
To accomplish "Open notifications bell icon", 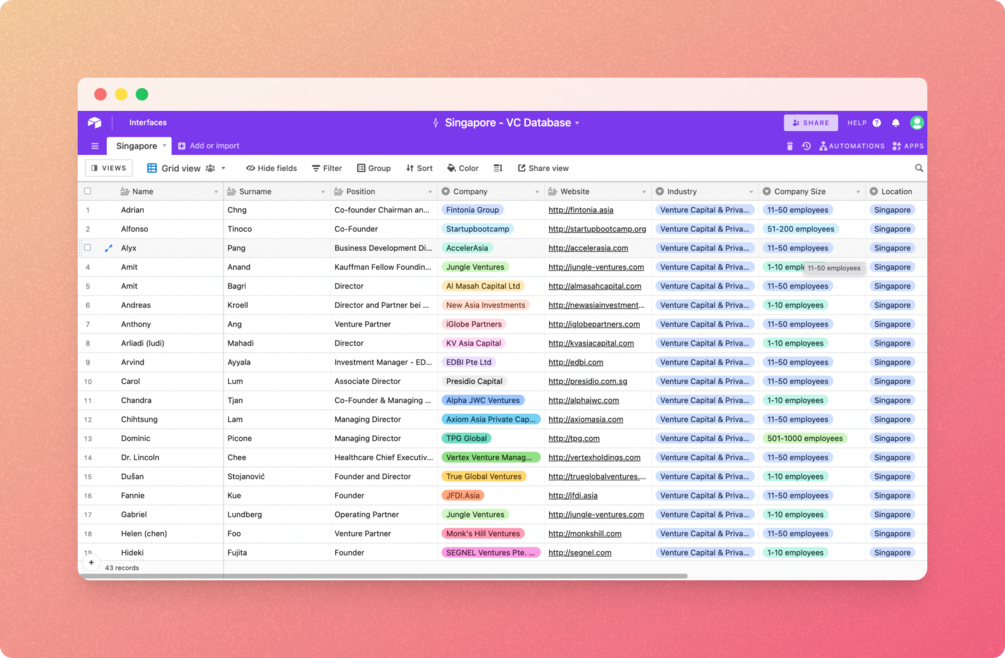I will click(895, 122).
